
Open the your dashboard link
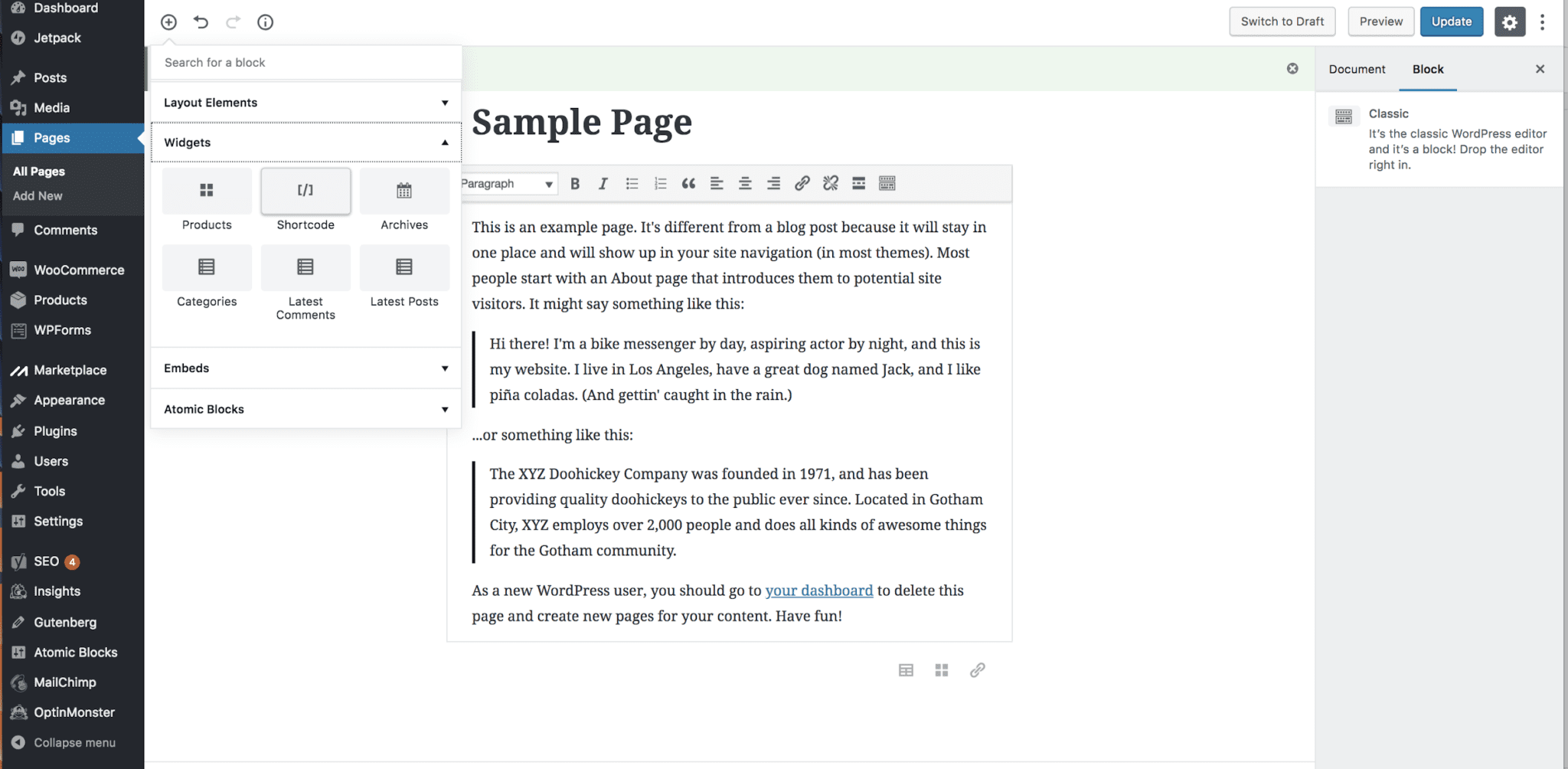818,590
